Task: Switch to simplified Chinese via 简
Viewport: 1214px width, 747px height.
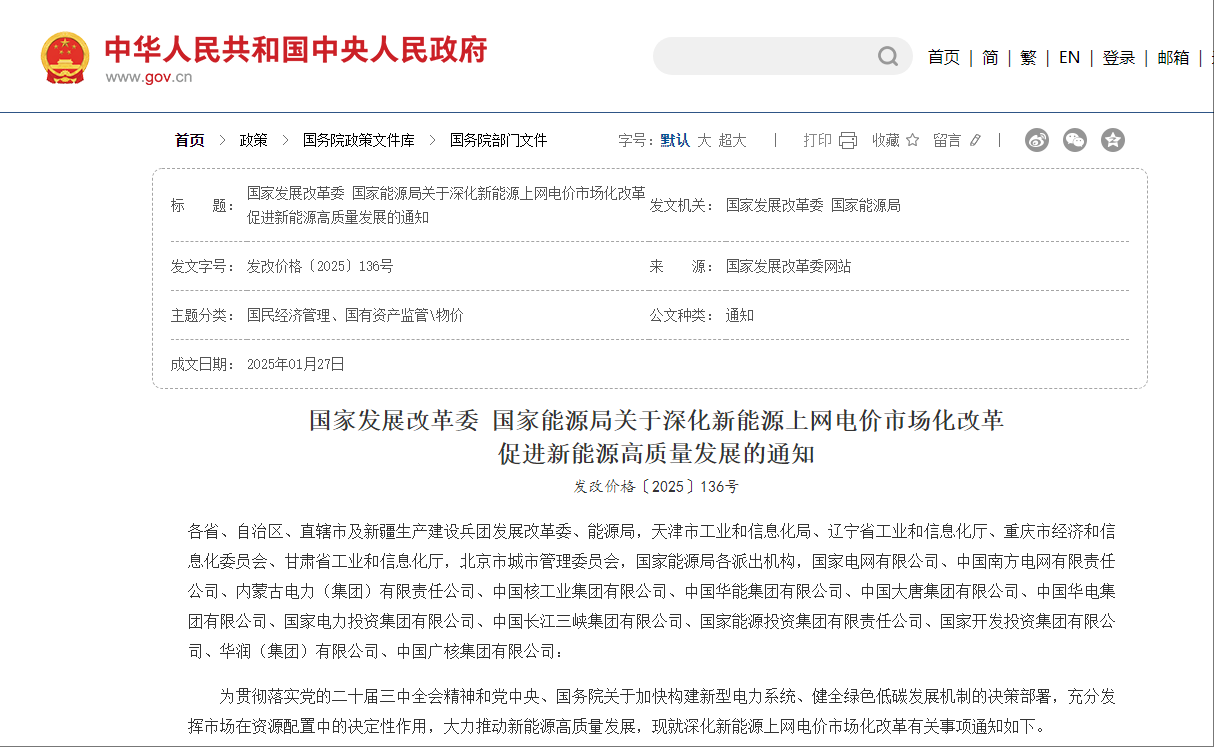Action: [x=988, y=57]
